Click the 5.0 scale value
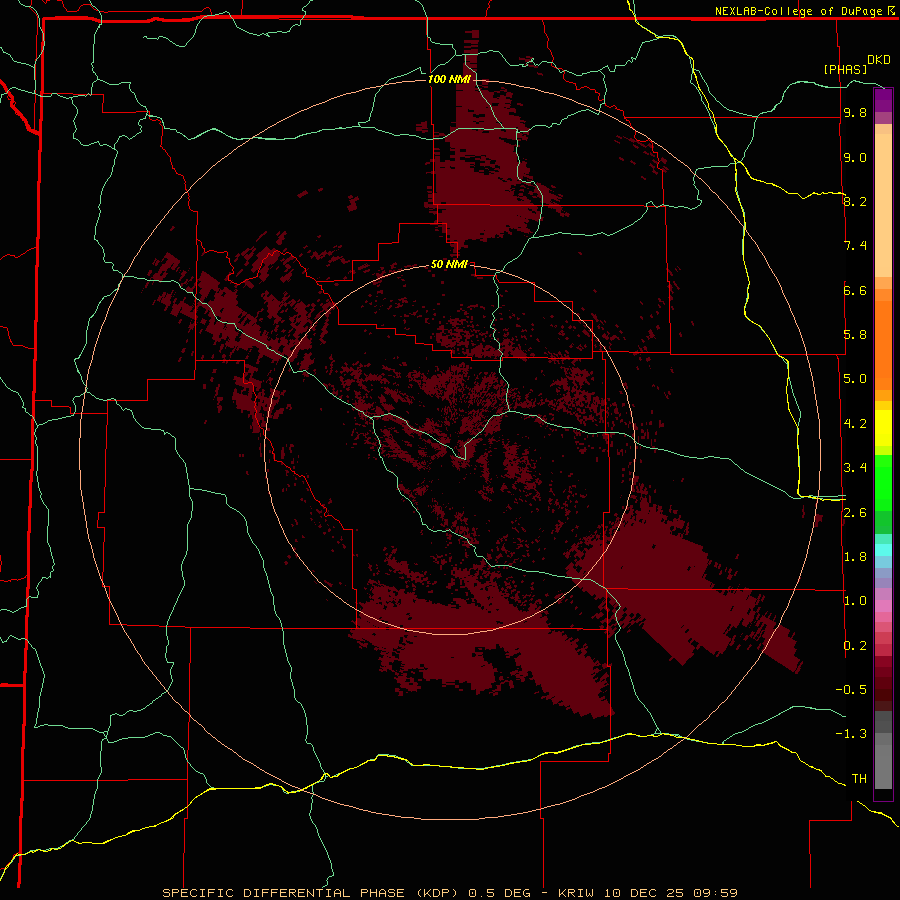 point(855,379)
